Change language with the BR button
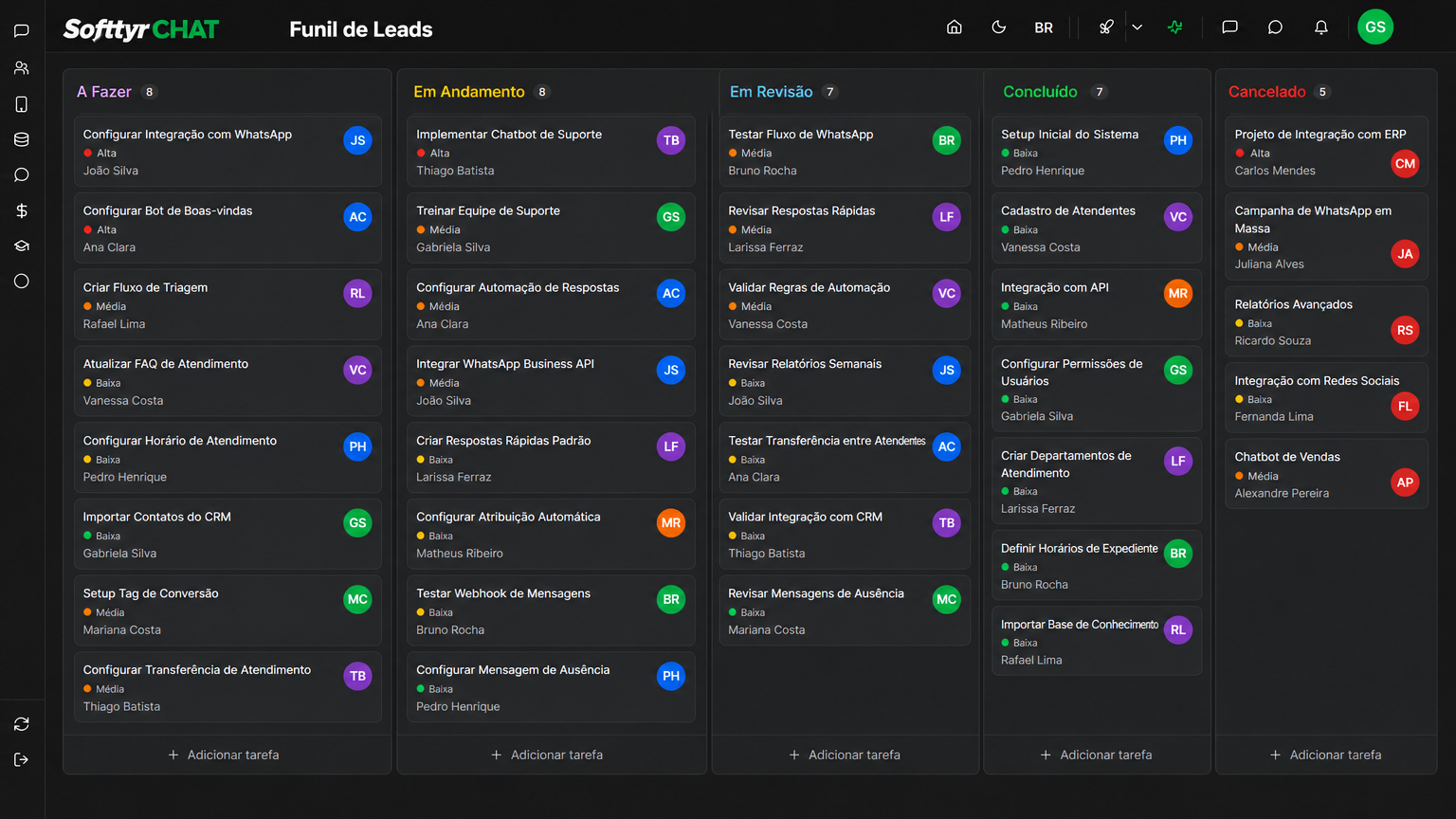Screen dimensions: 1456x819 pos(1044,27)
